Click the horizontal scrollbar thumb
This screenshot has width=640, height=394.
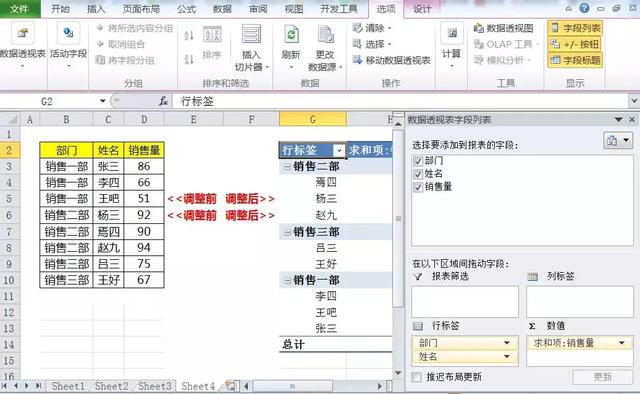pyautogui.click(x=292, y=386)
